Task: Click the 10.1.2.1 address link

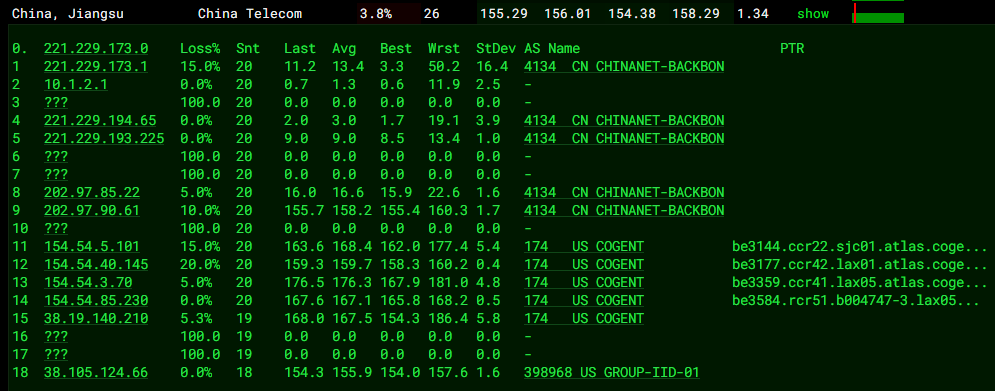Action: pos(76,84)
